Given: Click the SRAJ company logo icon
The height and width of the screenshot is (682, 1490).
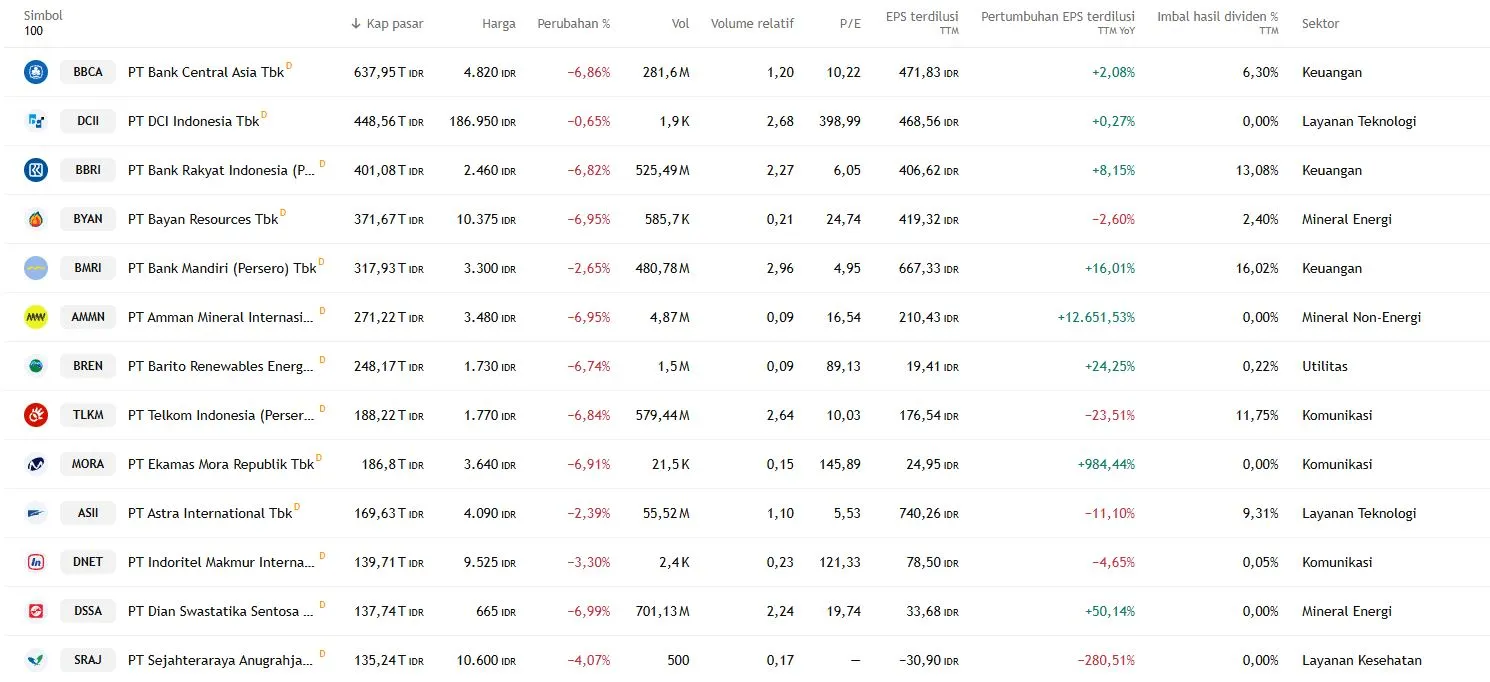Looking at the screenshot, I should click(x=36, y=660).
